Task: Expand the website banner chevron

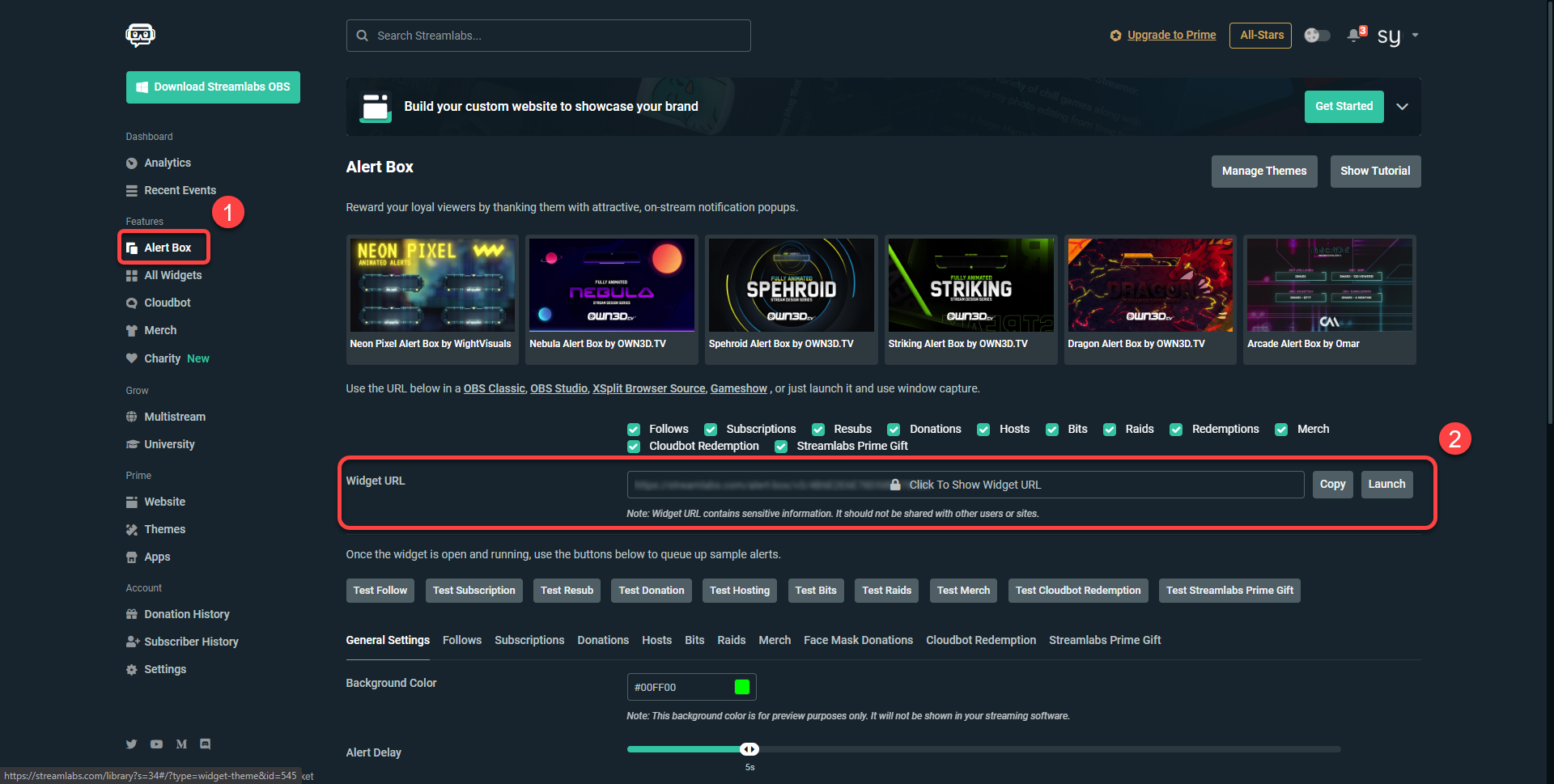Action: click(x=1403, y=107)
